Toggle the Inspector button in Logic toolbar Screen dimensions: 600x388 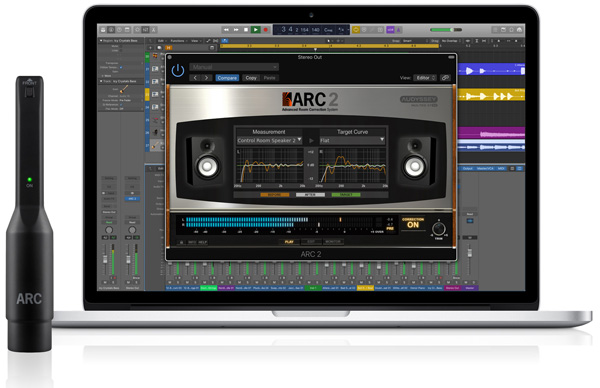111,30
